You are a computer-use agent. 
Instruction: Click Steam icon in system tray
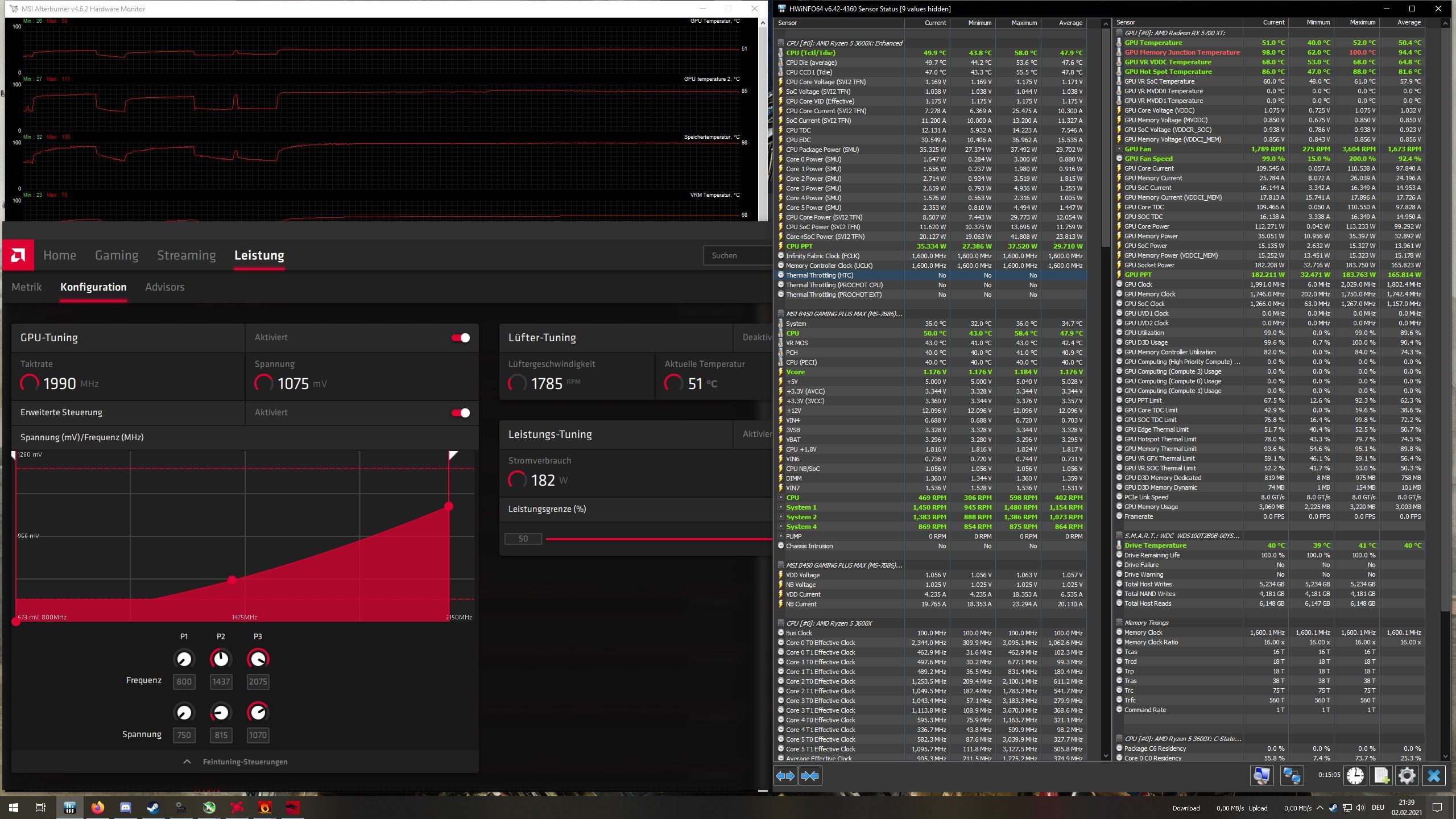point(1333,808)
